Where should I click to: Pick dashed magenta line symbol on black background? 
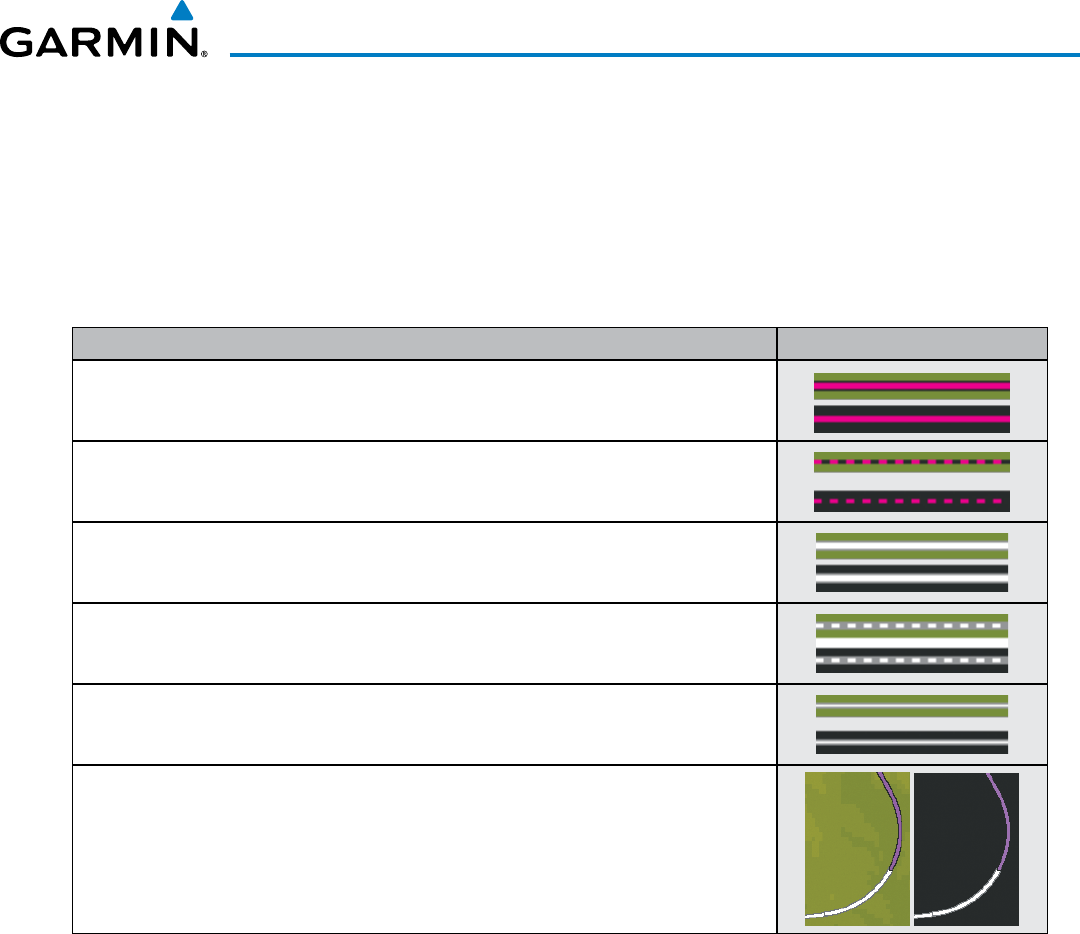pyautogui.click(x=911, y=501)
